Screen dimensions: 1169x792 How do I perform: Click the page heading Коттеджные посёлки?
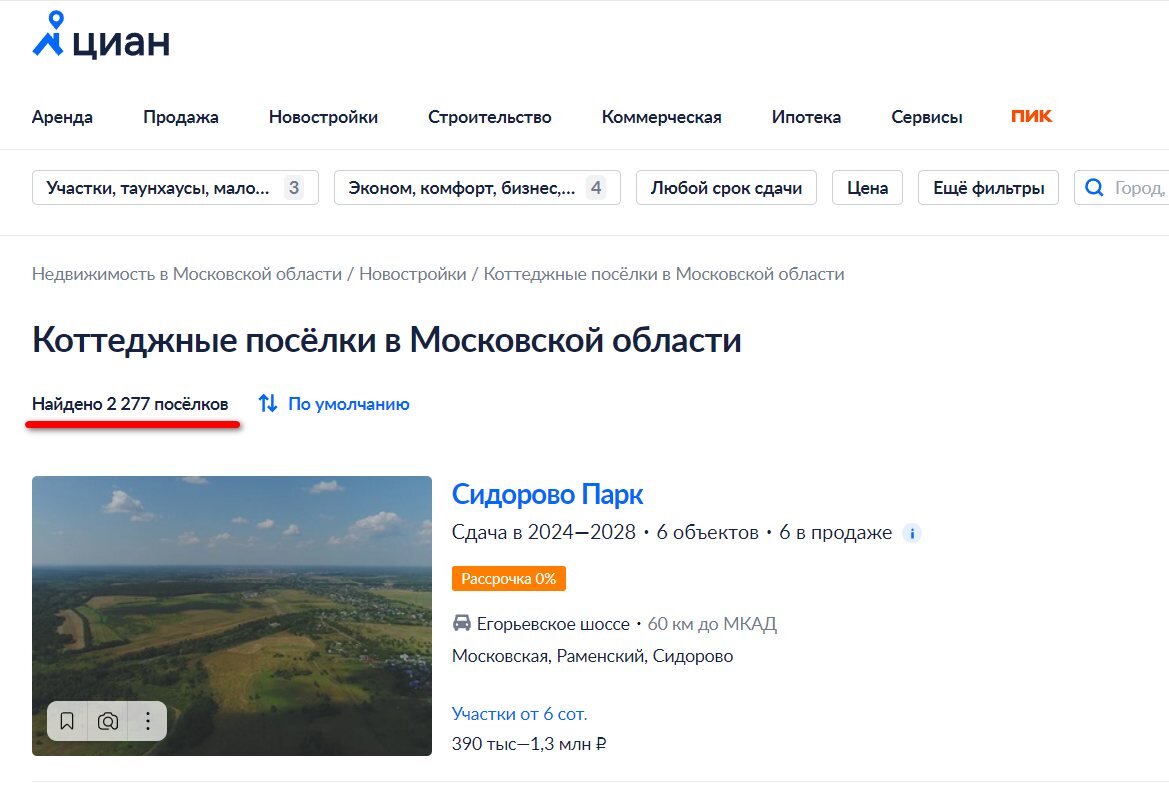click(x=386, y=340)
